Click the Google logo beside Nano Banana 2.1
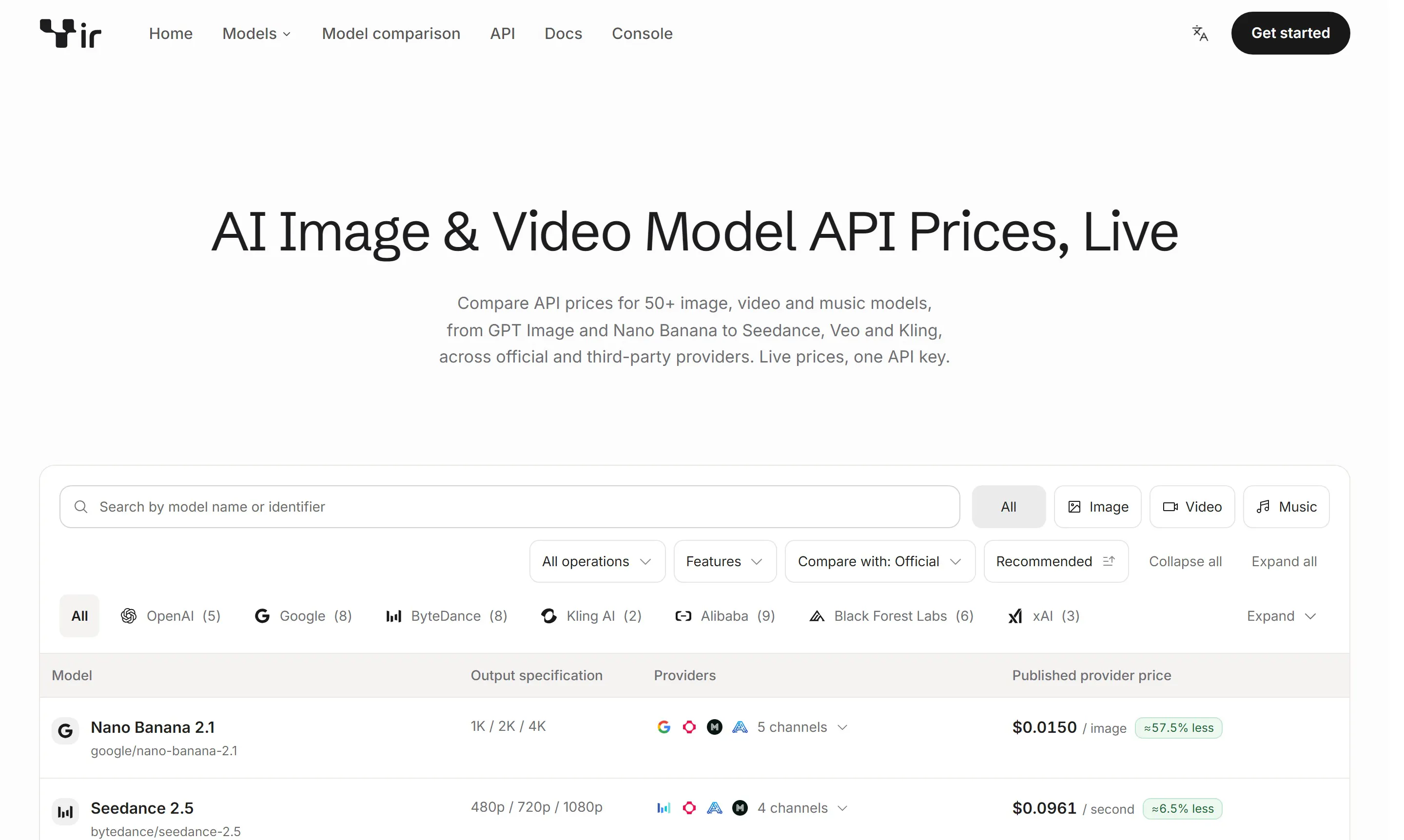The image size is (1404, 840). 65,731
